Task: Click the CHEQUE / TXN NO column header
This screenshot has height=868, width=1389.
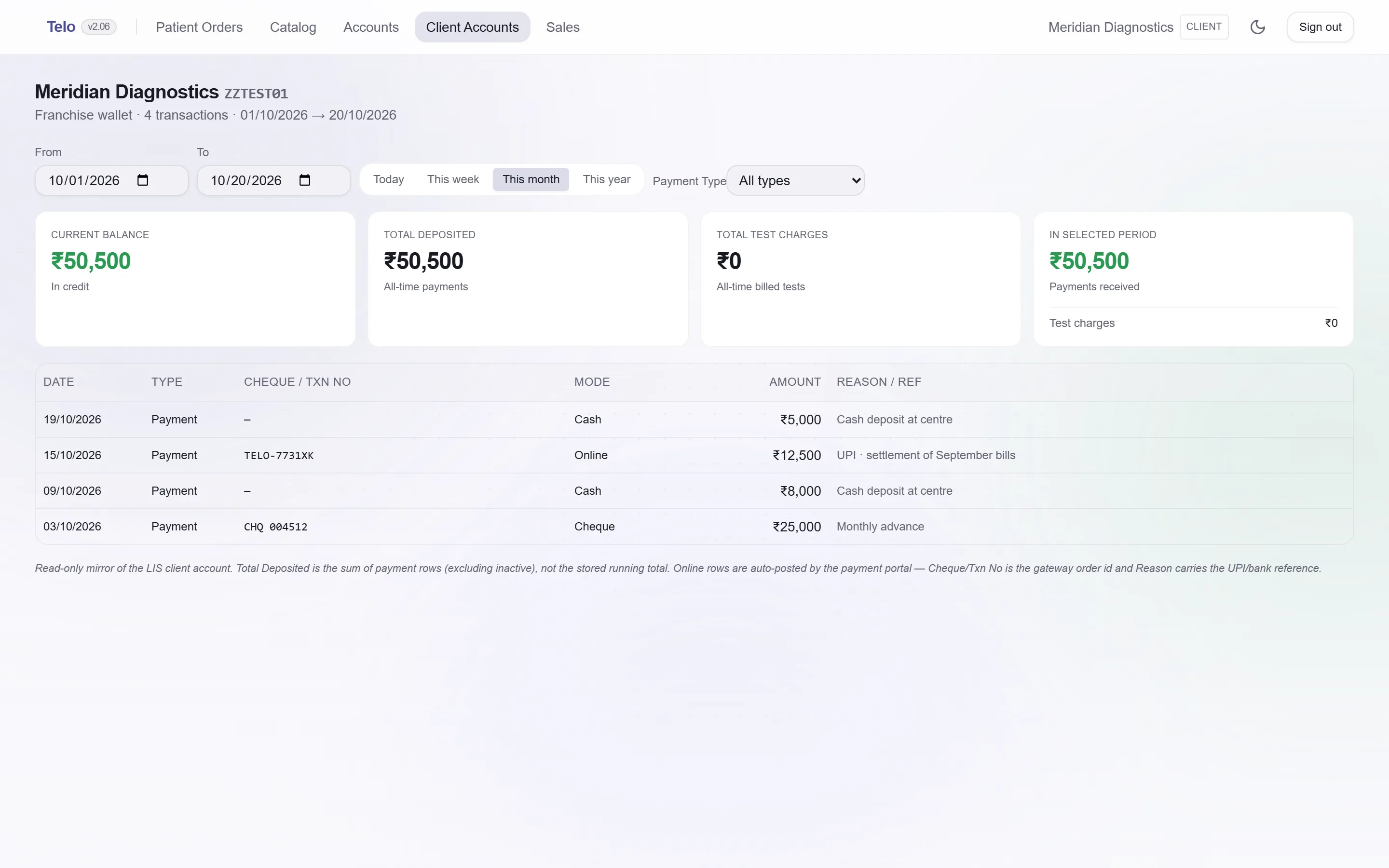Action: click(x=297, y=382)
